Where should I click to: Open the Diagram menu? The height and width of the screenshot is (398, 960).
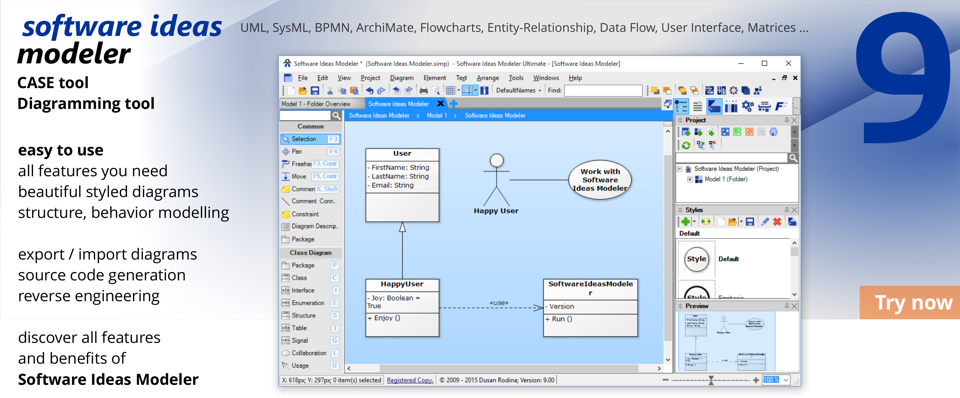[x=402, y=78]
